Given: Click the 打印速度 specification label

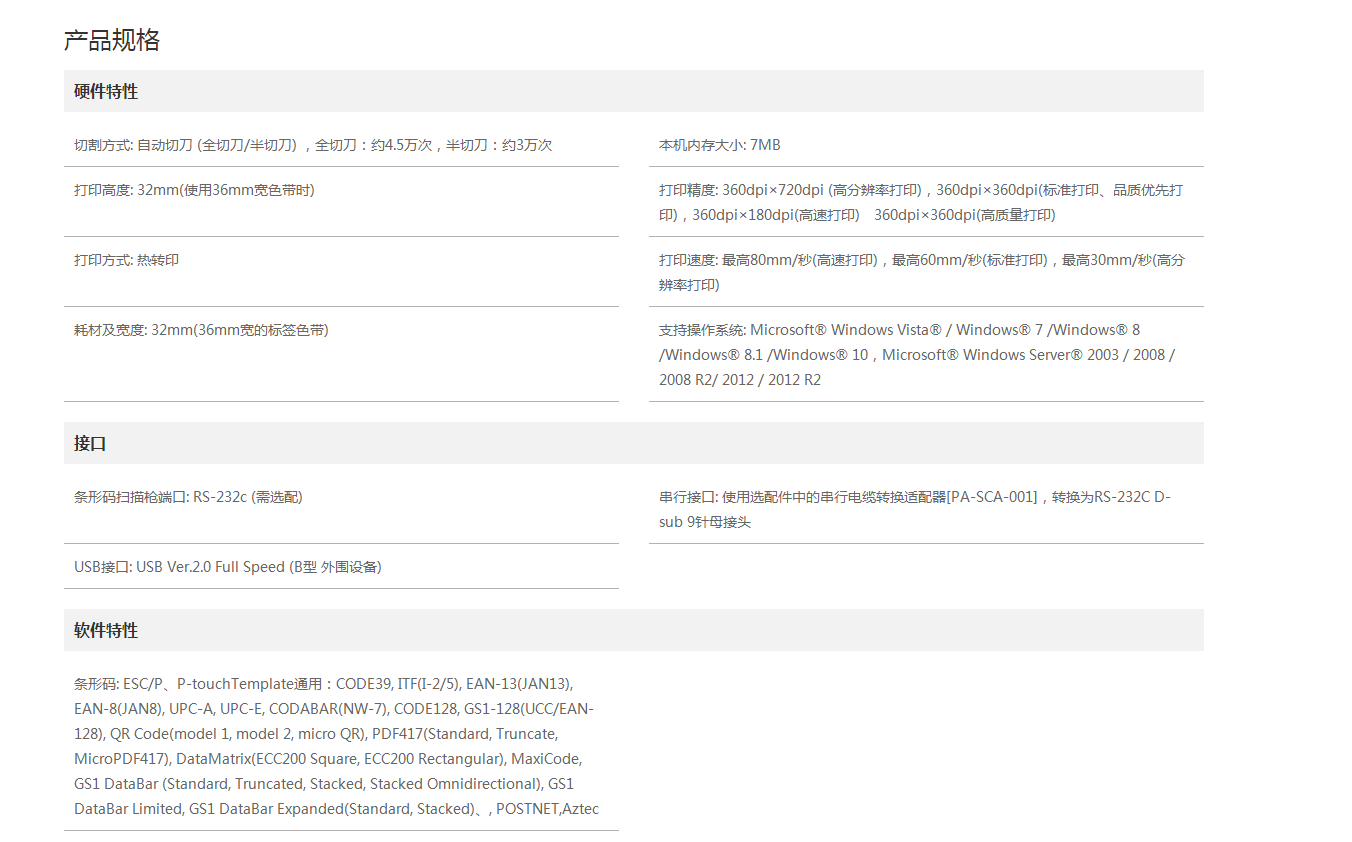Looking at the screenshot, I should 687,260.
